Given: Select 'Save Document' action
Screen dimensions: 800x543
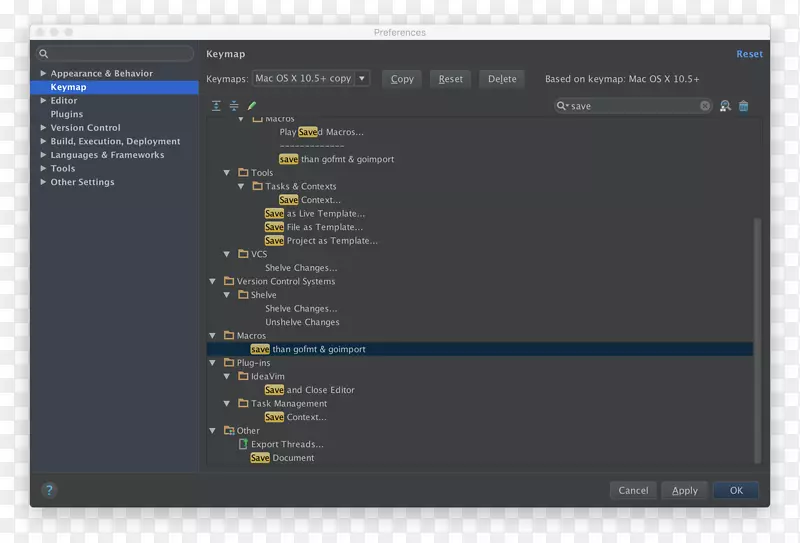Looking at the screenshot, I should click(x=282, y=458).
